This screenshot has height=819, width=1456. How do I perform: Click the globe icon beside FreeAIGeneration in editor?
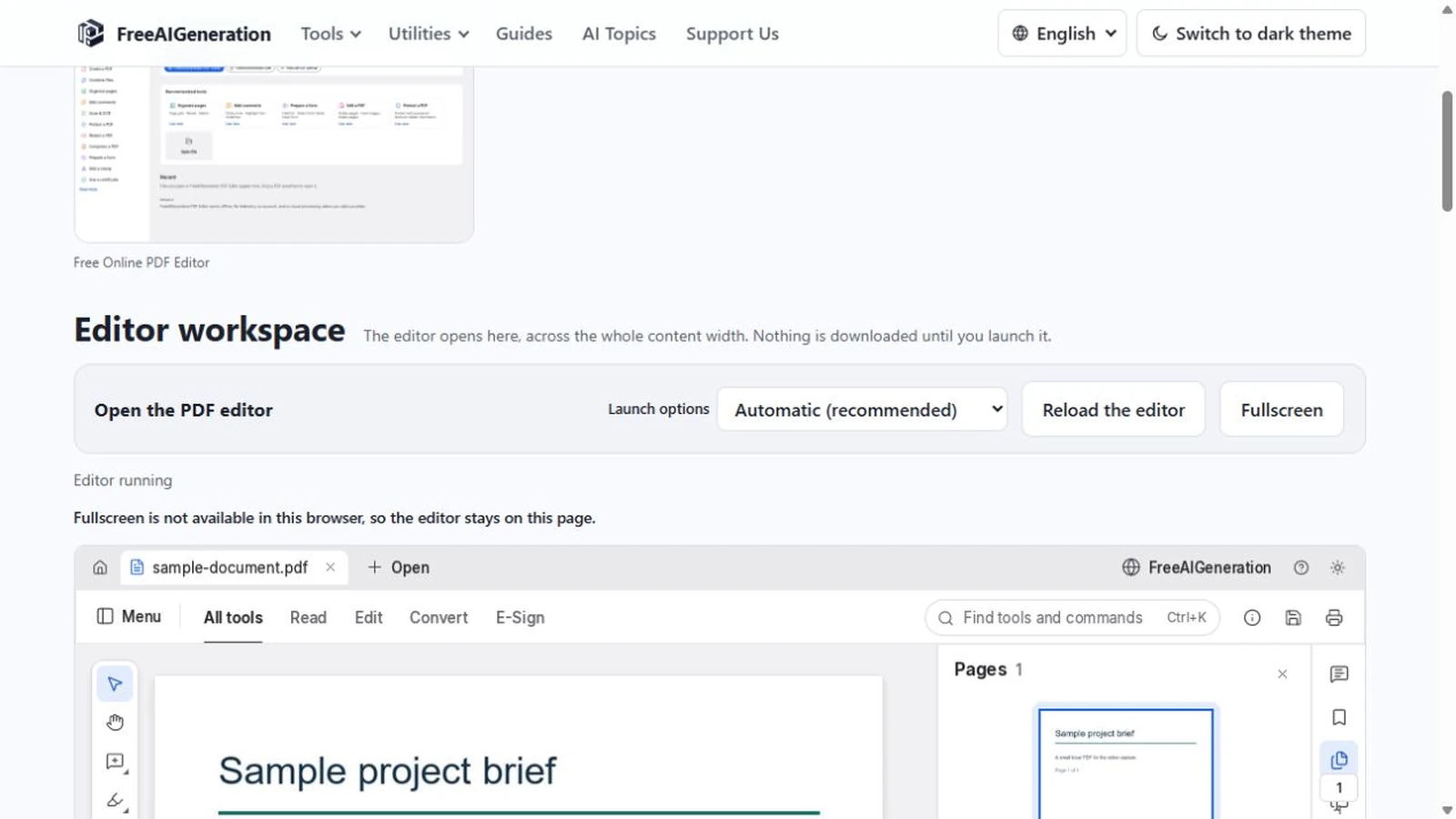tap(1131, 568)
